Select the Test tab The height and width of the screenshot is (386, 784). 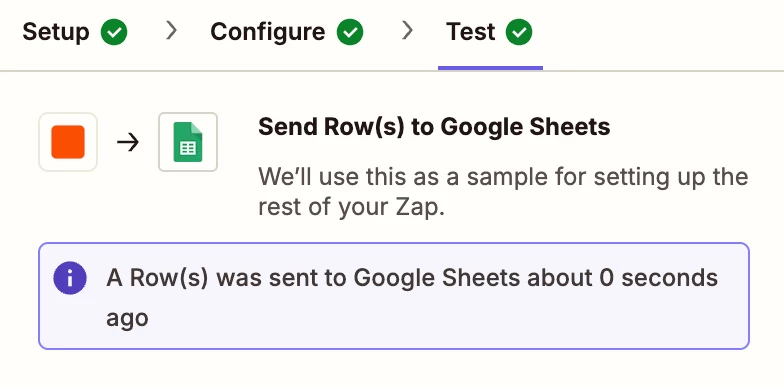tap(490, 32)
